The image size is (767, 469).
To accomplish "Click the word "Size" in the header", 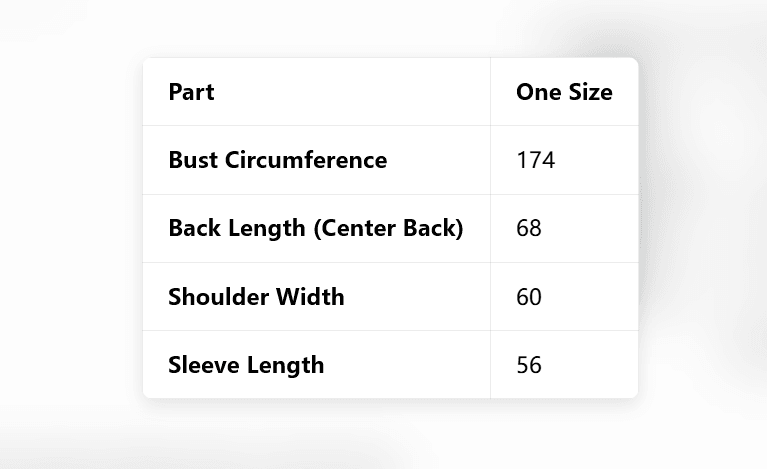I will point(589,93).
